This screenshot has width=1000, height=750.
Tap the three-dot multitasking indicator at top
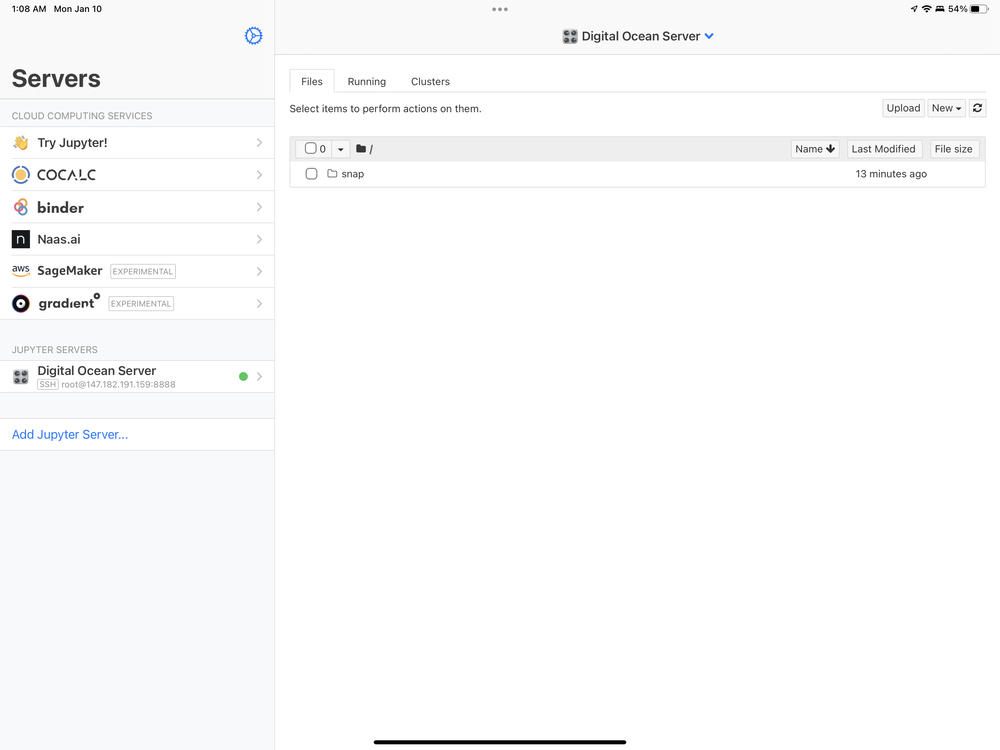pyautogui.click(x=500, y=9)
